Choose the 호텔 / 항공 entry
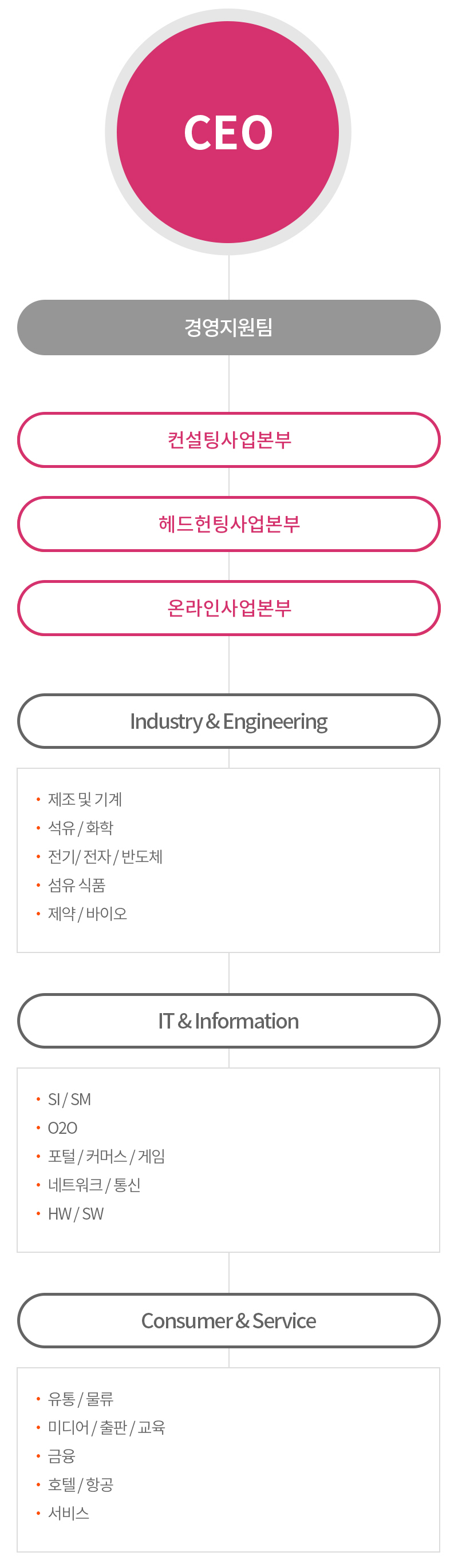 pyautogui.click(x=80, y=1484)
